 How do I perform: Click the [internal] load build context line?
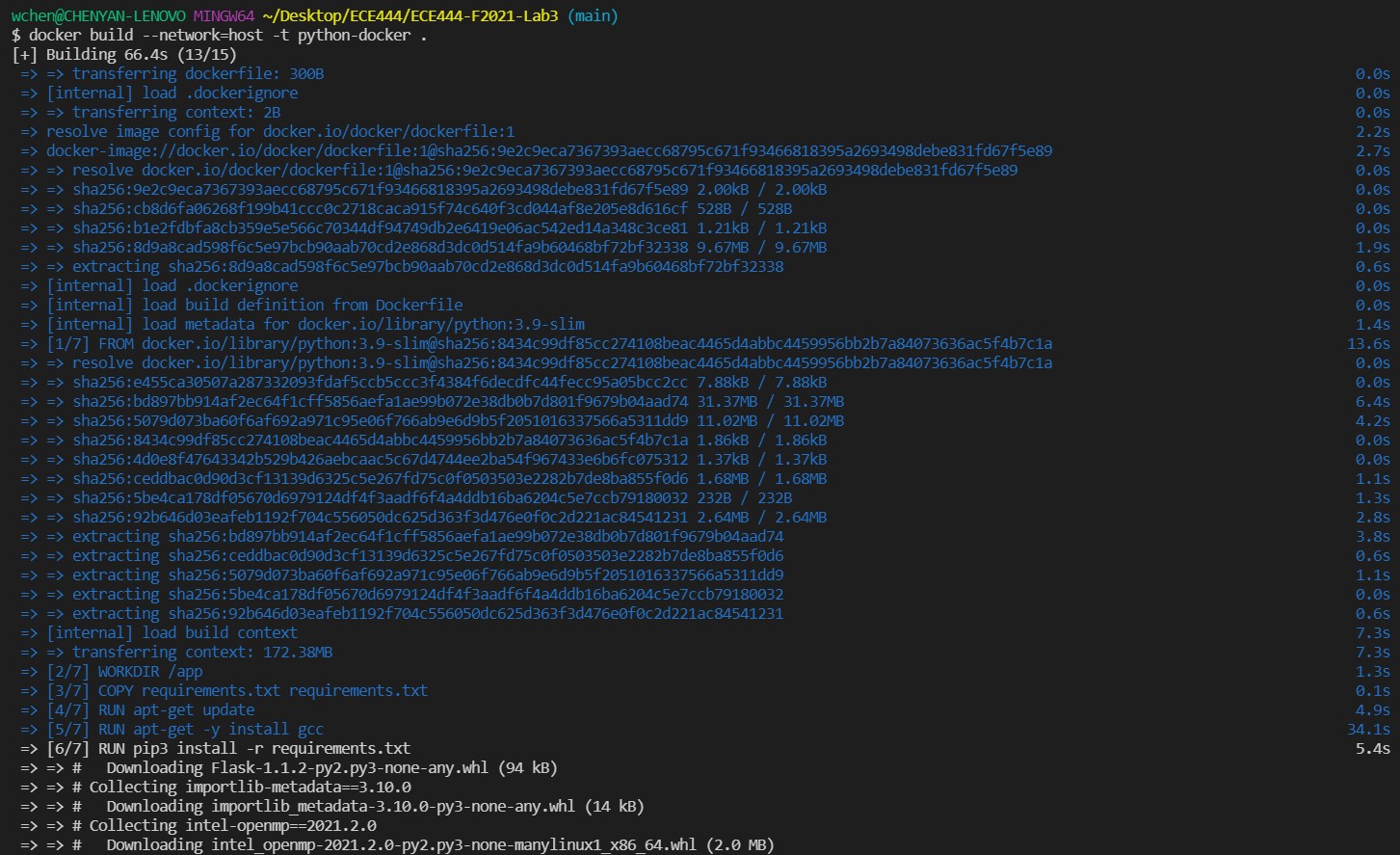point(158,633)
